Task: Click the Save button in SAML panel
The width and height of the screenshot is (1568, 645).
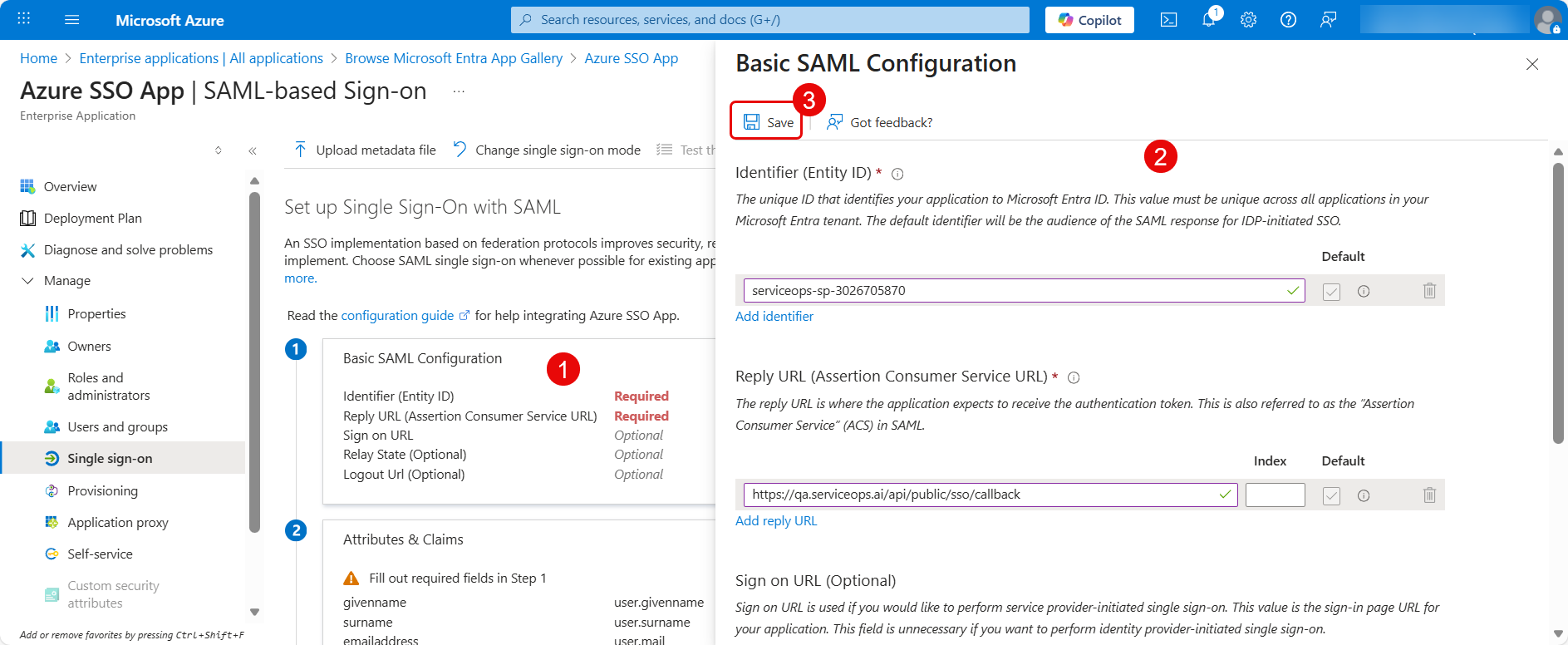Action: pyautogui.click(x=767, y=122)
